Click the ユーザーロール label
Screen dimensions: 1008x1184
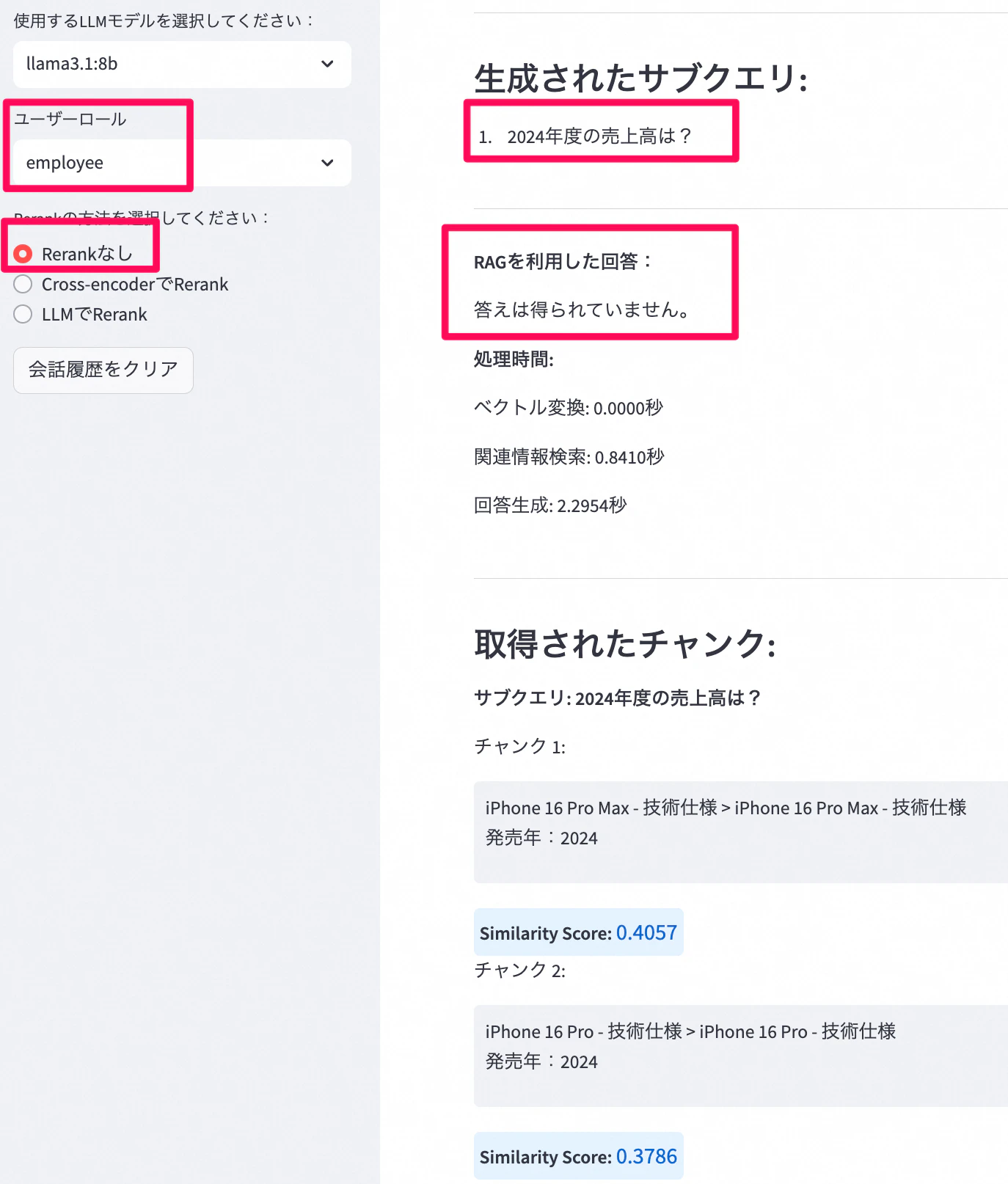(70, 120)
